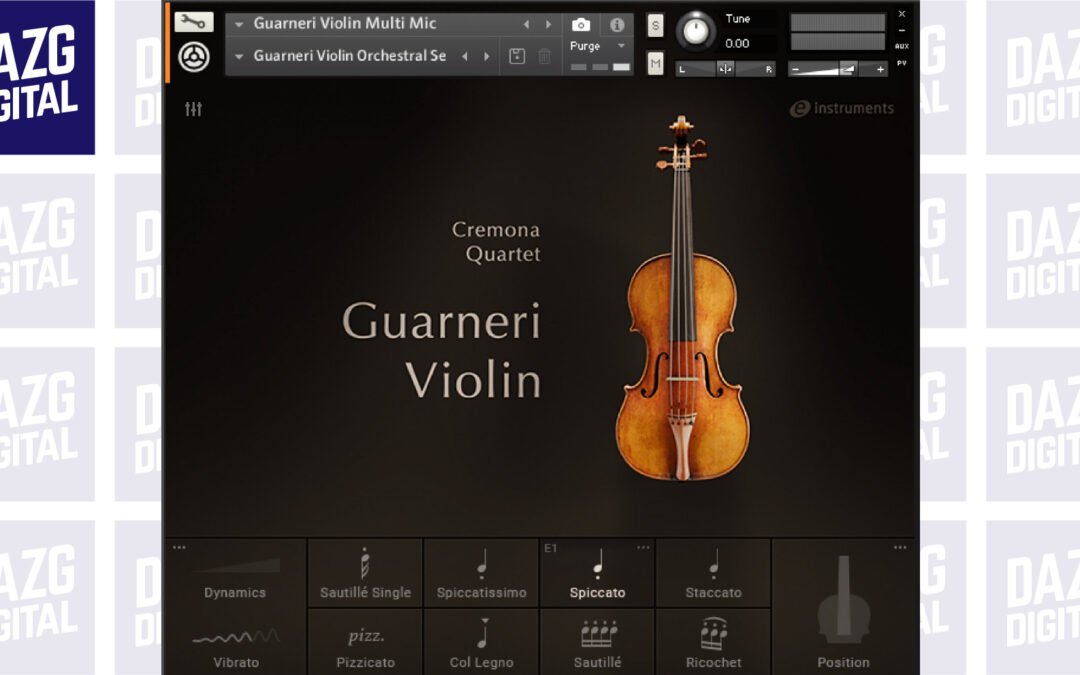Select the Col Legno articulation

(x=481, y=643)
